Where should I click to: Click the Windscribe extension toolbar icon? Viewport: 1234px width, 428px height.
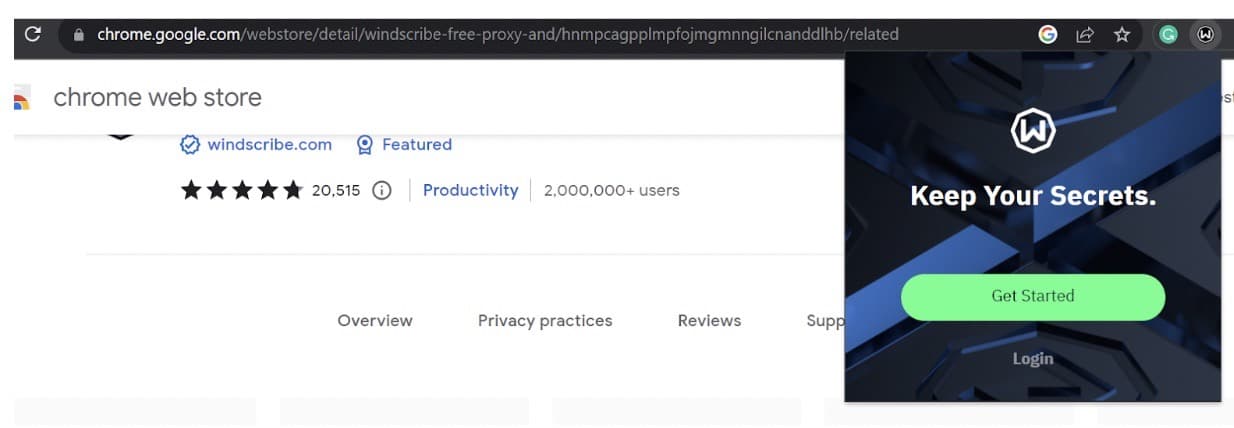(1206, 35)
